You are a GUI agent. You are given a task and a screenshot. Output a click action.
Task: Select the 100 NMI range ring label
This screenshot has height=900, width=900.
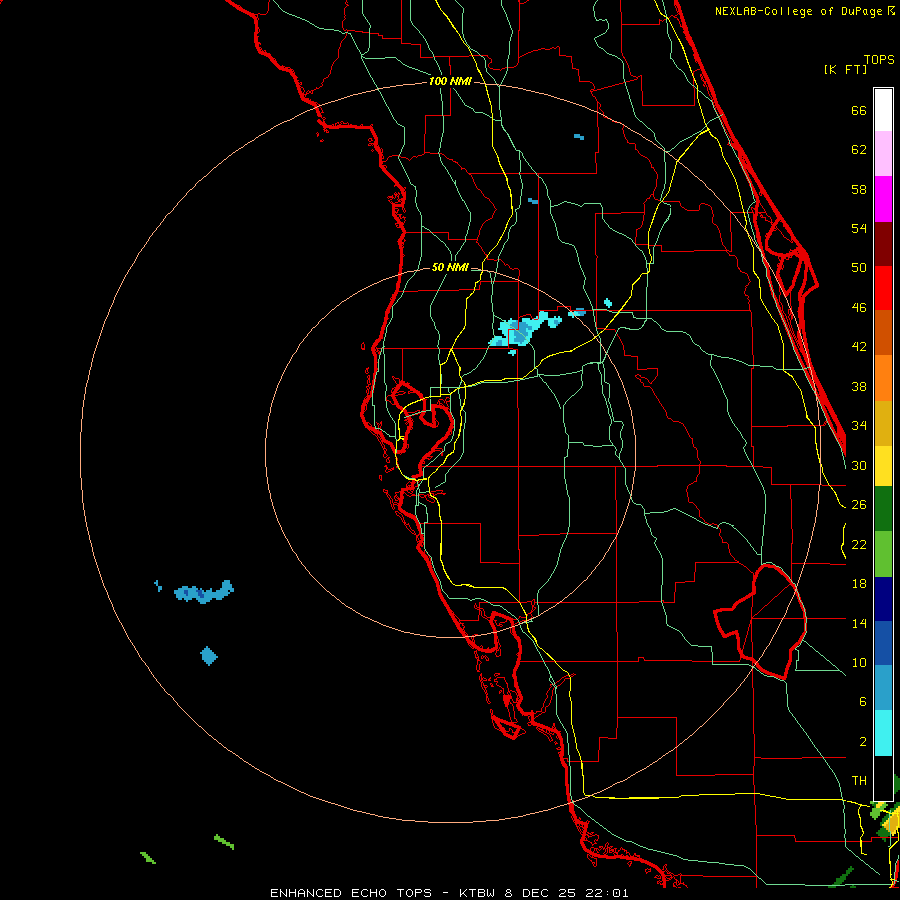[x=450, y=81]
